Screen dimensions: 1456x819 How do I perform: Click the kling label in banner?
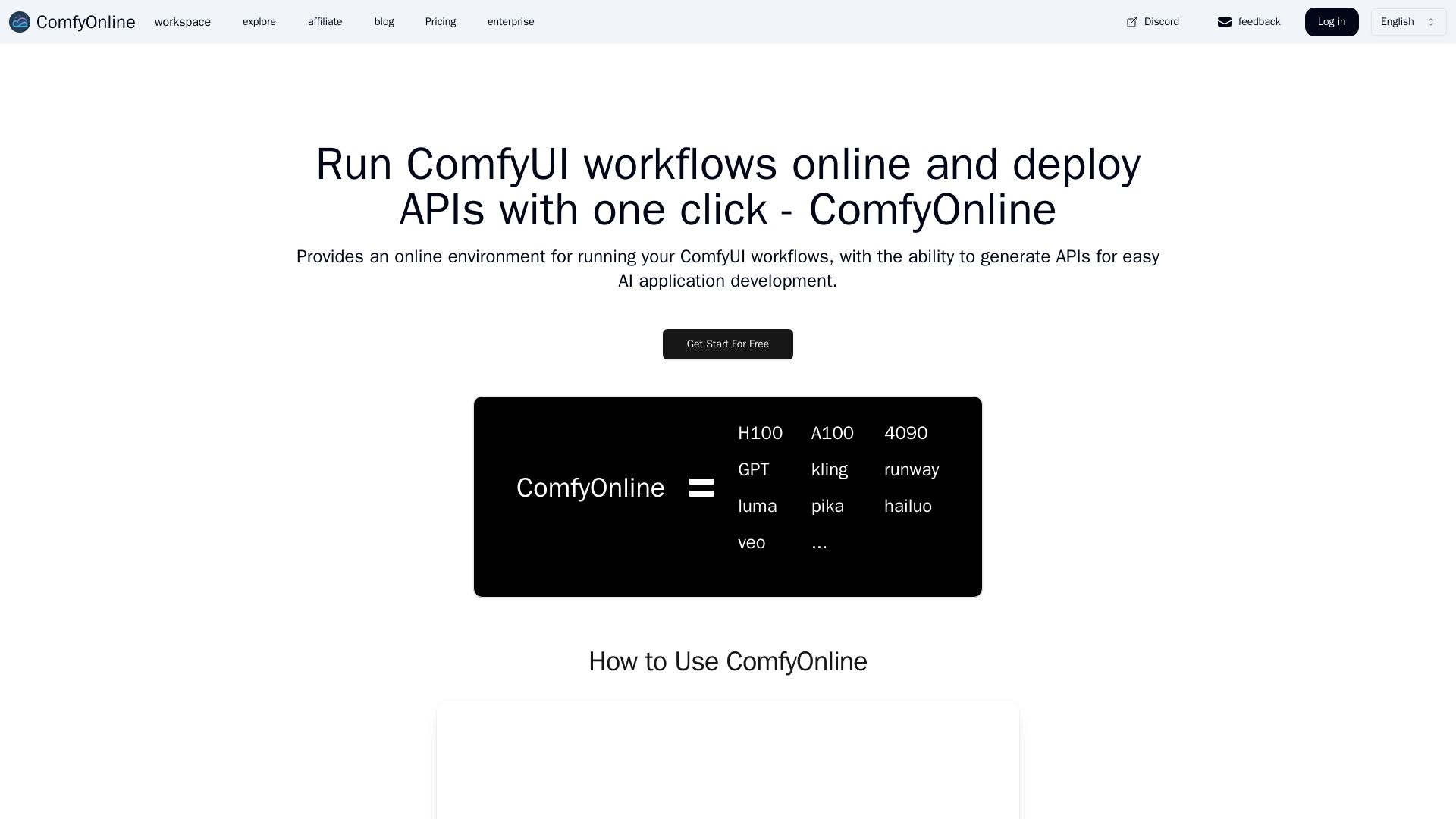click(830, 469)
